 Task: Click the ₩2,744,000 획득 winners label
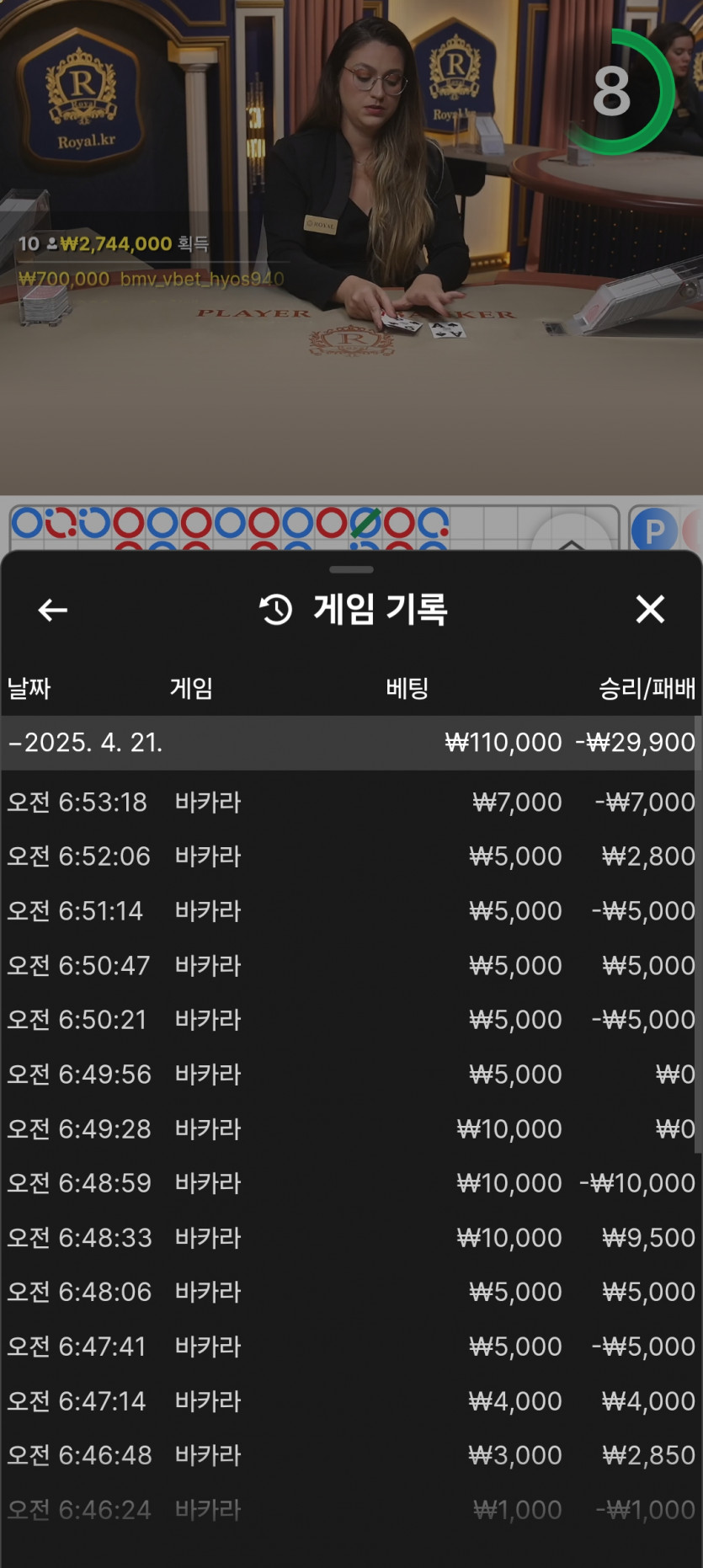135,244
